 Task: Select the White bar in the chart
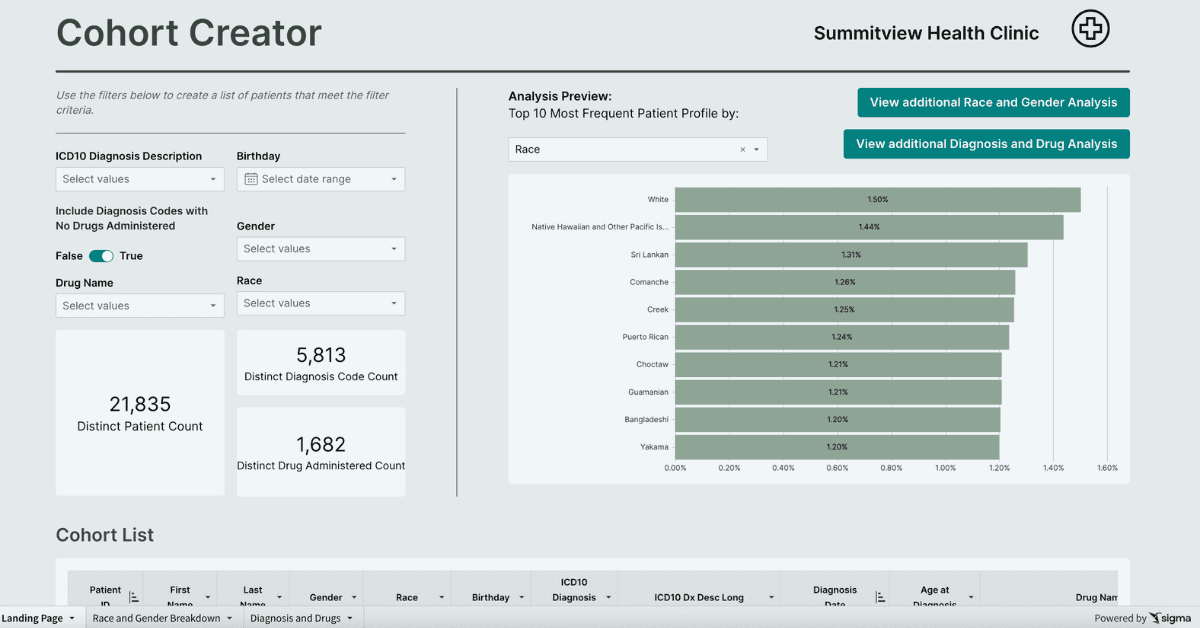click(877, 199)
